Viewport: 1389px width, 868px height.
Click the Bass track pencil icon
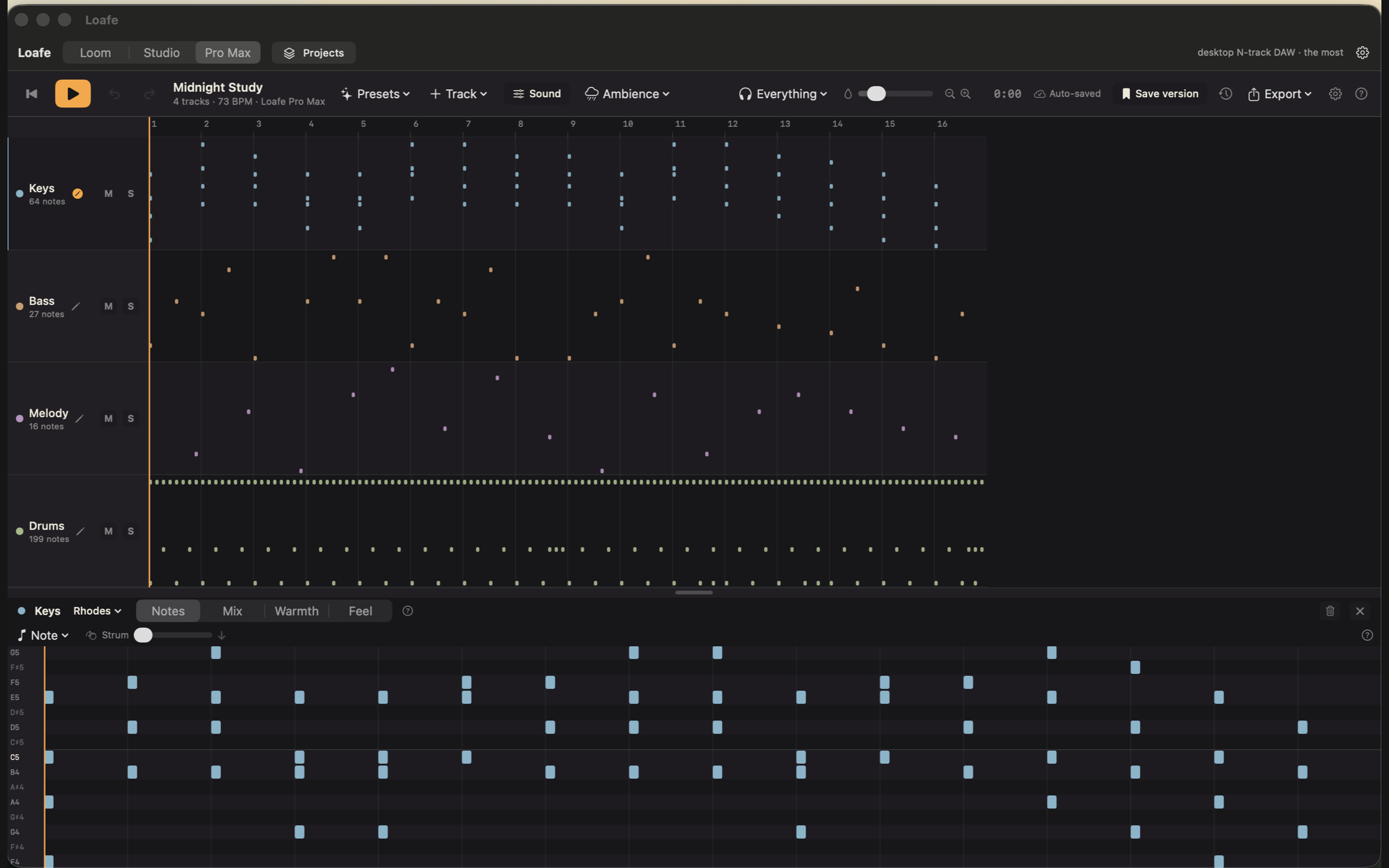75,306
